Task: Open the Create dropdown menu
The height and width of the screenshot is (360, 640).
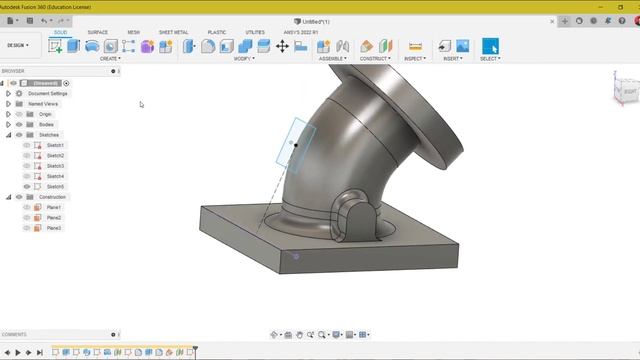Action: (x=110, y=59)
